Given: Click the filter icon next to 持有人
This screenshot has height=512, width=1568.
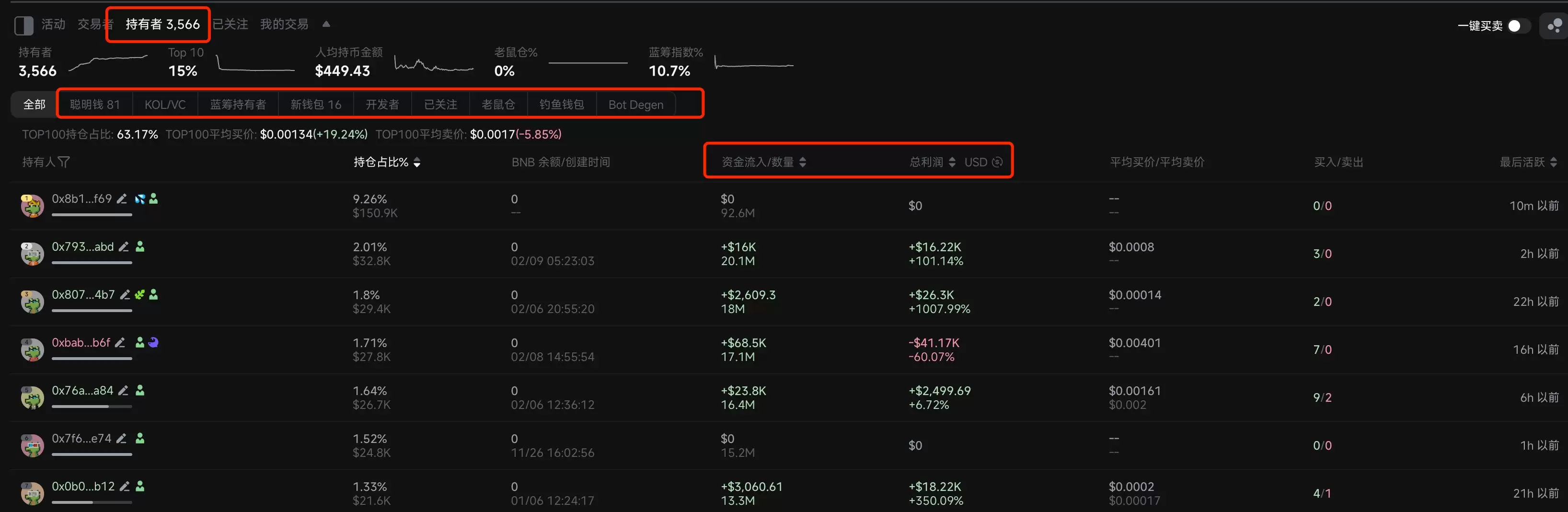Looking at the screenshot, I should 63,162.
